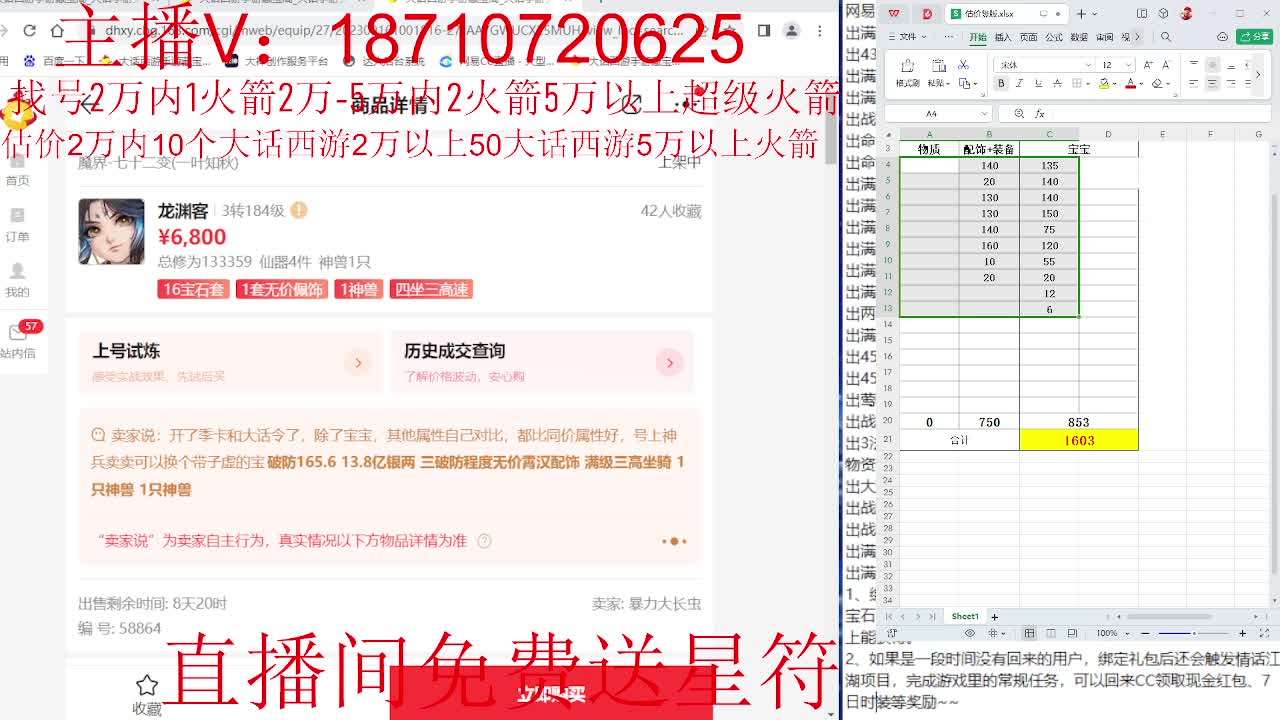Open 站内信 messages with badge 57
The height and width of the screenshot is (720, 1280).
pos(18,341)
